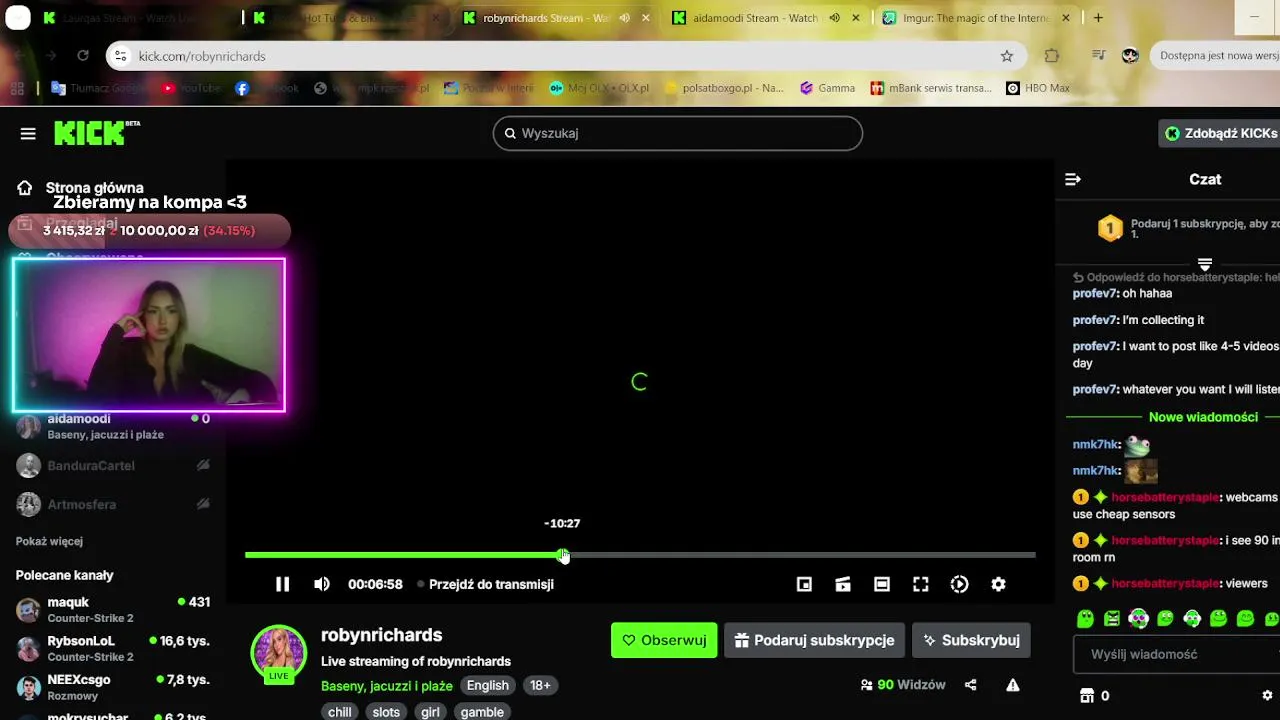
Task: Mute the player volume
Action: [x=321, y=584]
